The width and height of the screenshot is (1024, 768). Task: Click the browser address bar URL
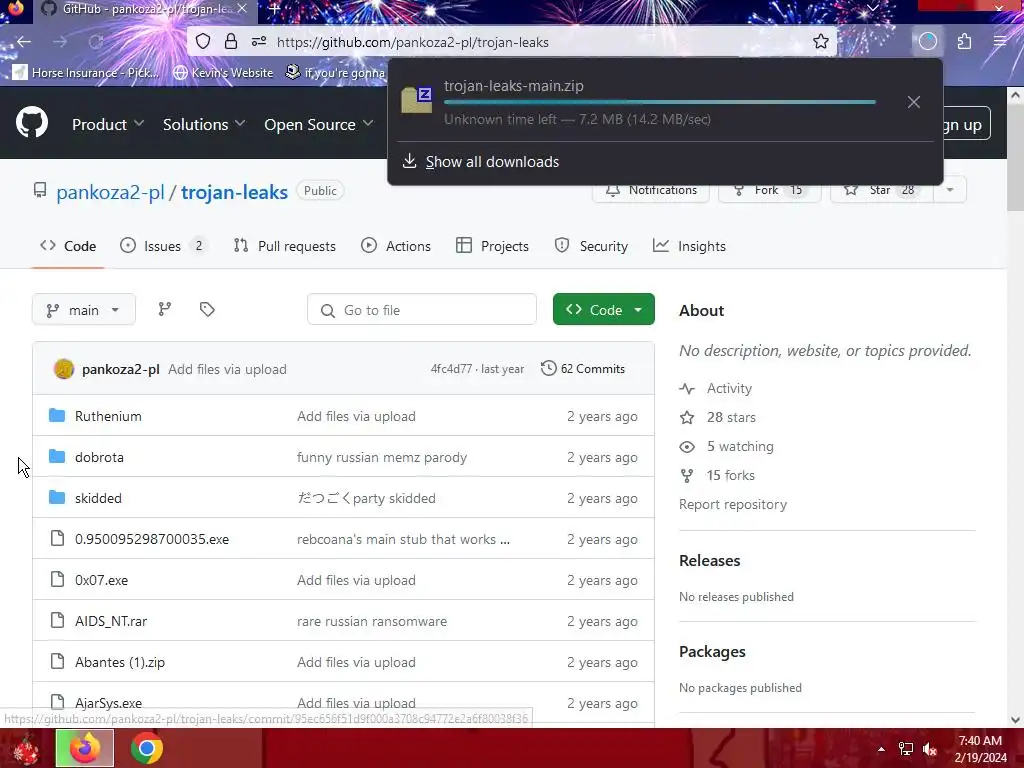pyautogui.click(x=413, y=42)
